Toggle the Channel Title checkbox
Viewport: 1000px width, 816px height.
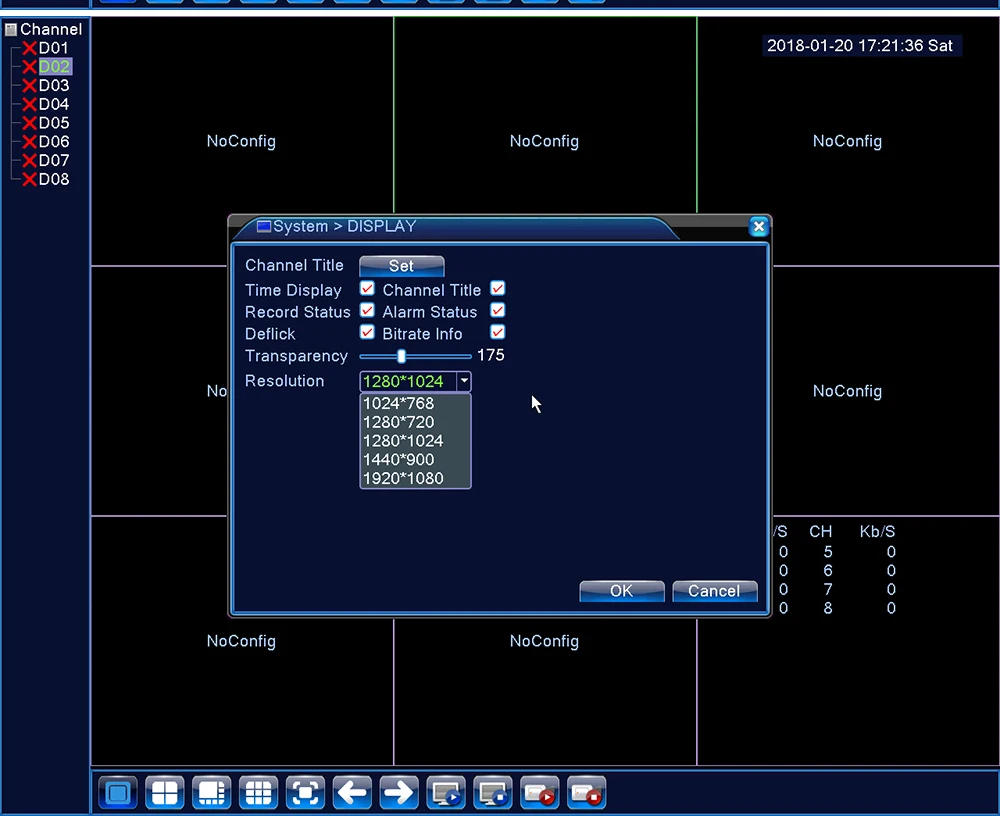[x=497, y=288]
